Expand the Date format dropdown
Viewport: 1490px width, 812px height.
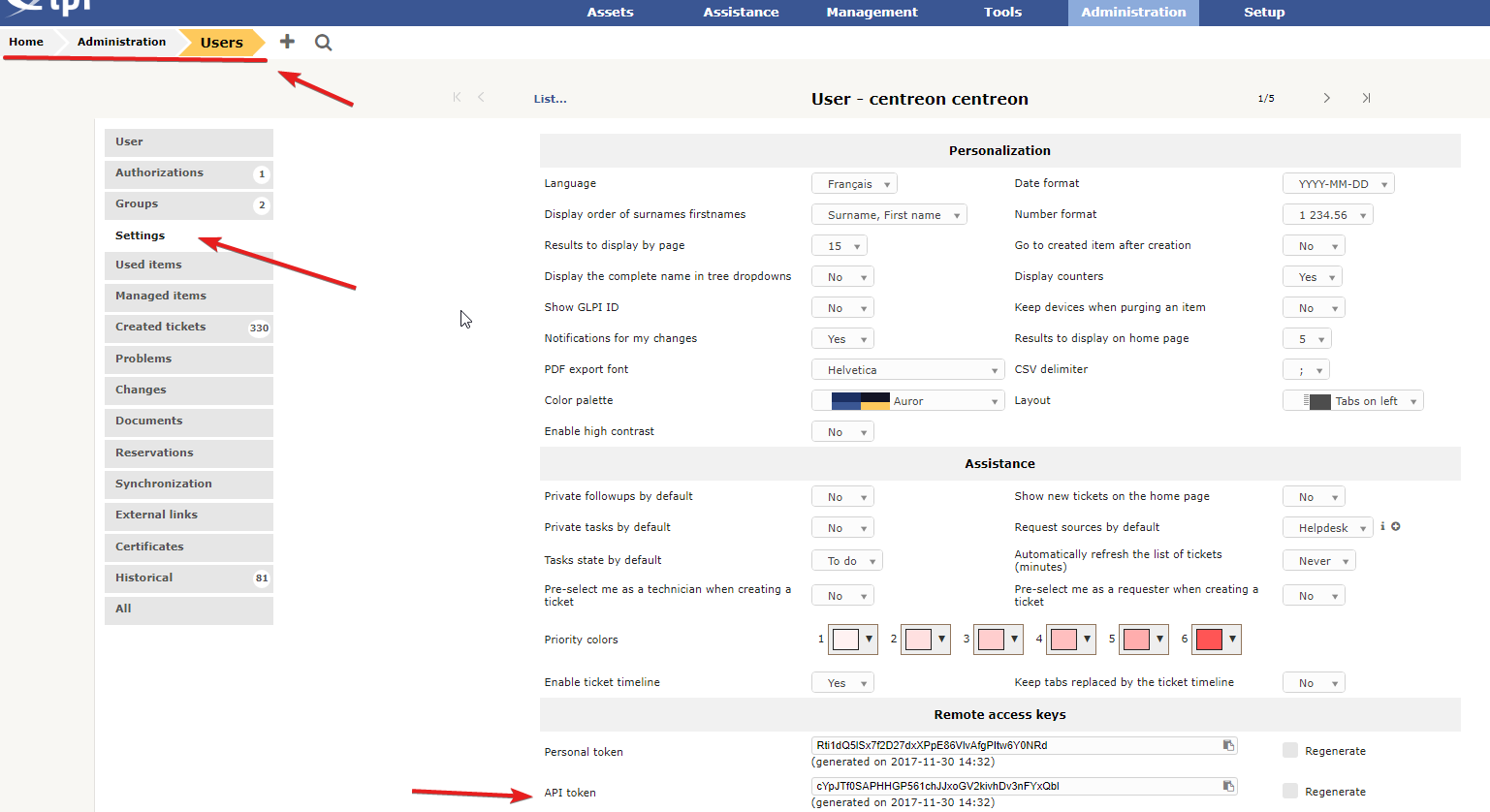point(1338,184)
